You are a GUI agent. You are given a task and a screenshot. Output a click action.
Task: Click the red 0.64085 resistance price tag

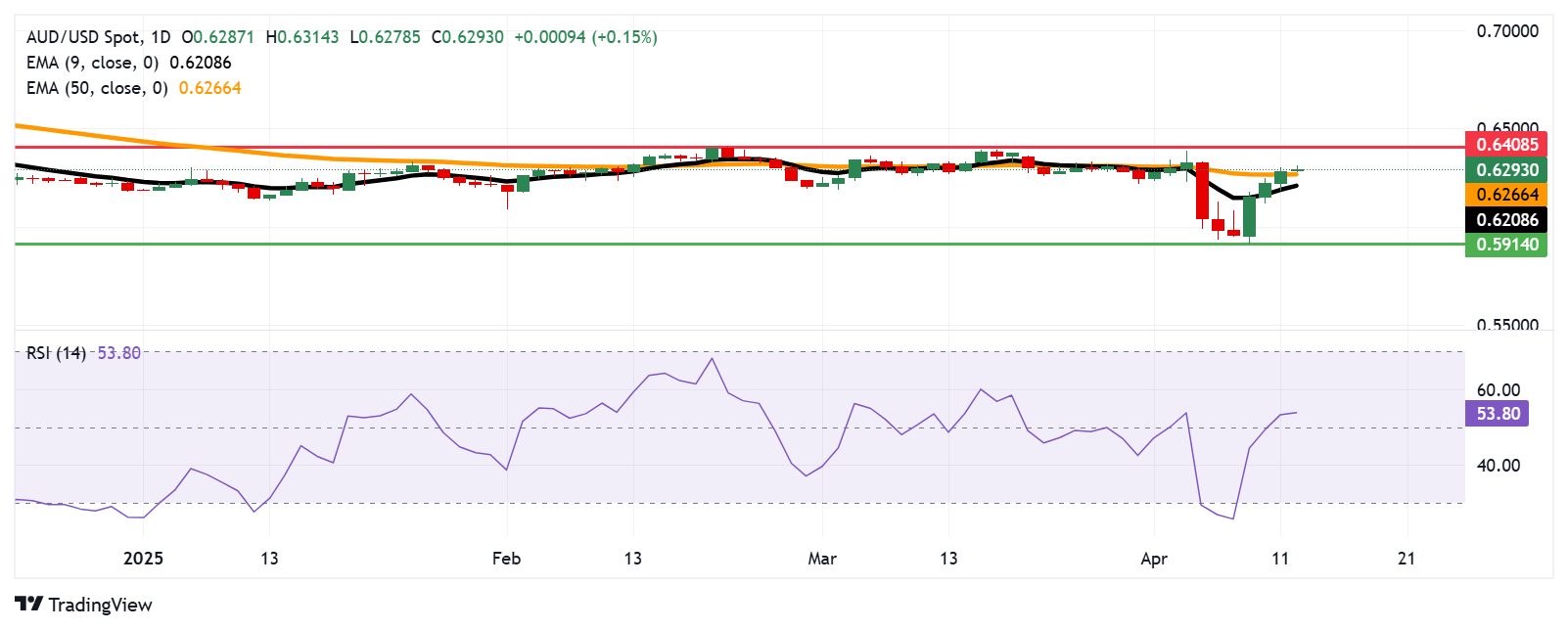click(x=1505, y=145)
